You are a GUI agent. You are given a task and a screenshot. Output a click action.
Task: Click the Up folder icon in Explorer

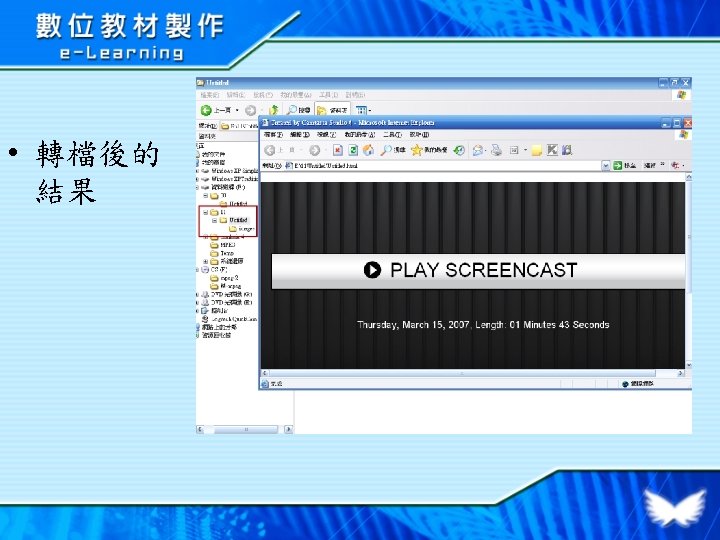pyautogui.click(x=274, y=110)
